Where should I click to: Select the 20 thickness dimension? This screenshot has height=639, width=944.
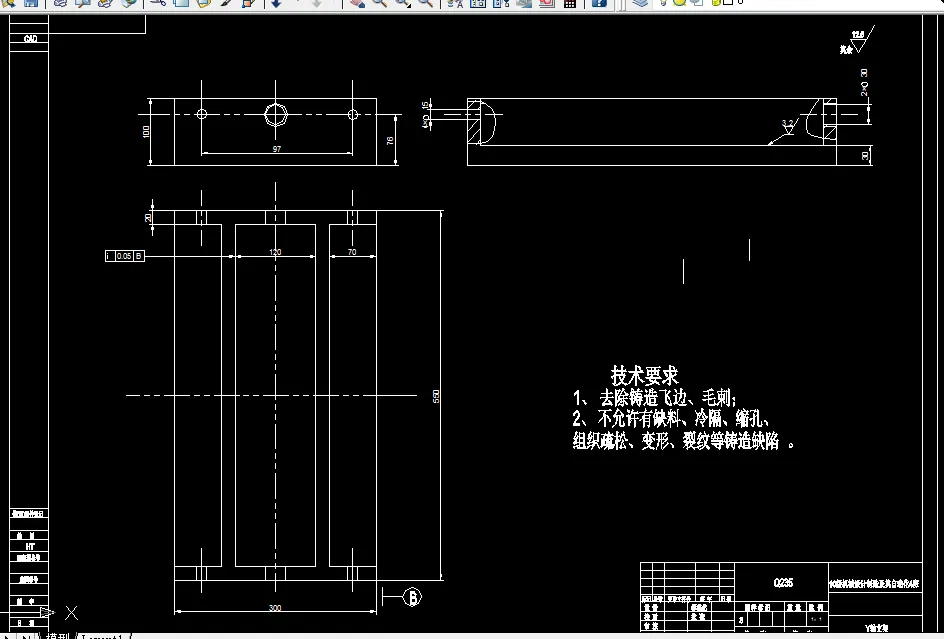[x=148, y=217]
